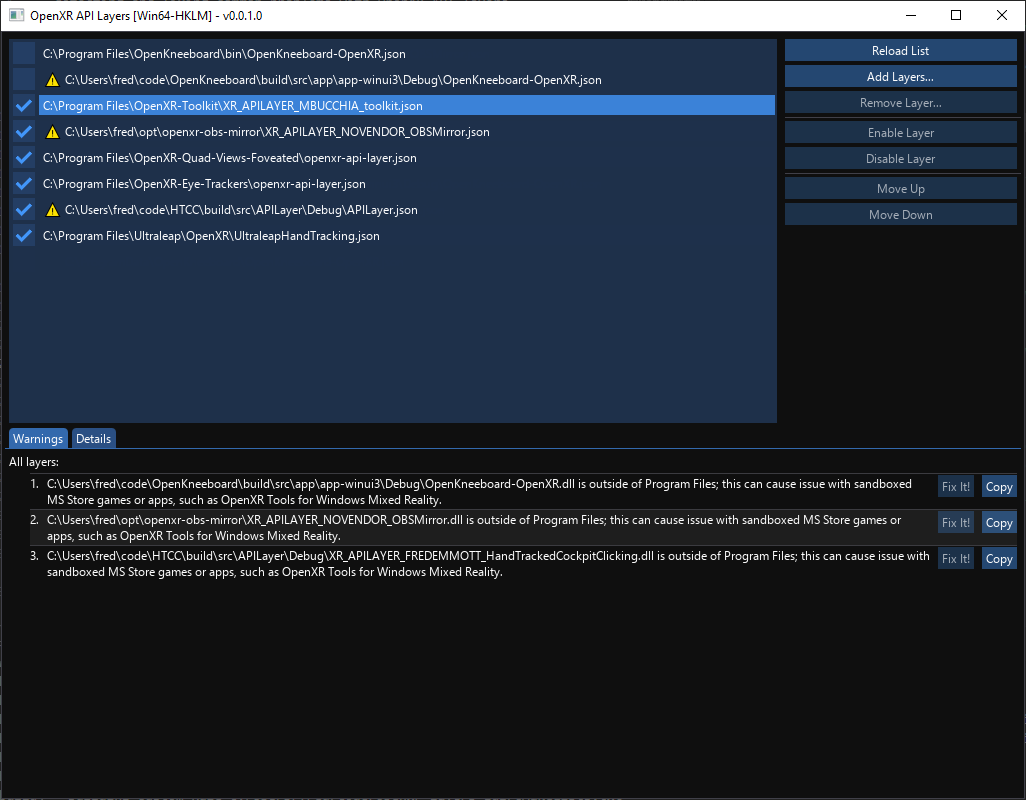Image resolution: width=1026 pixels, height=800 pixels.
Task: Click Fix It for OpenKneeboard-OpenXR.dll warning
Action: [956, 487]
